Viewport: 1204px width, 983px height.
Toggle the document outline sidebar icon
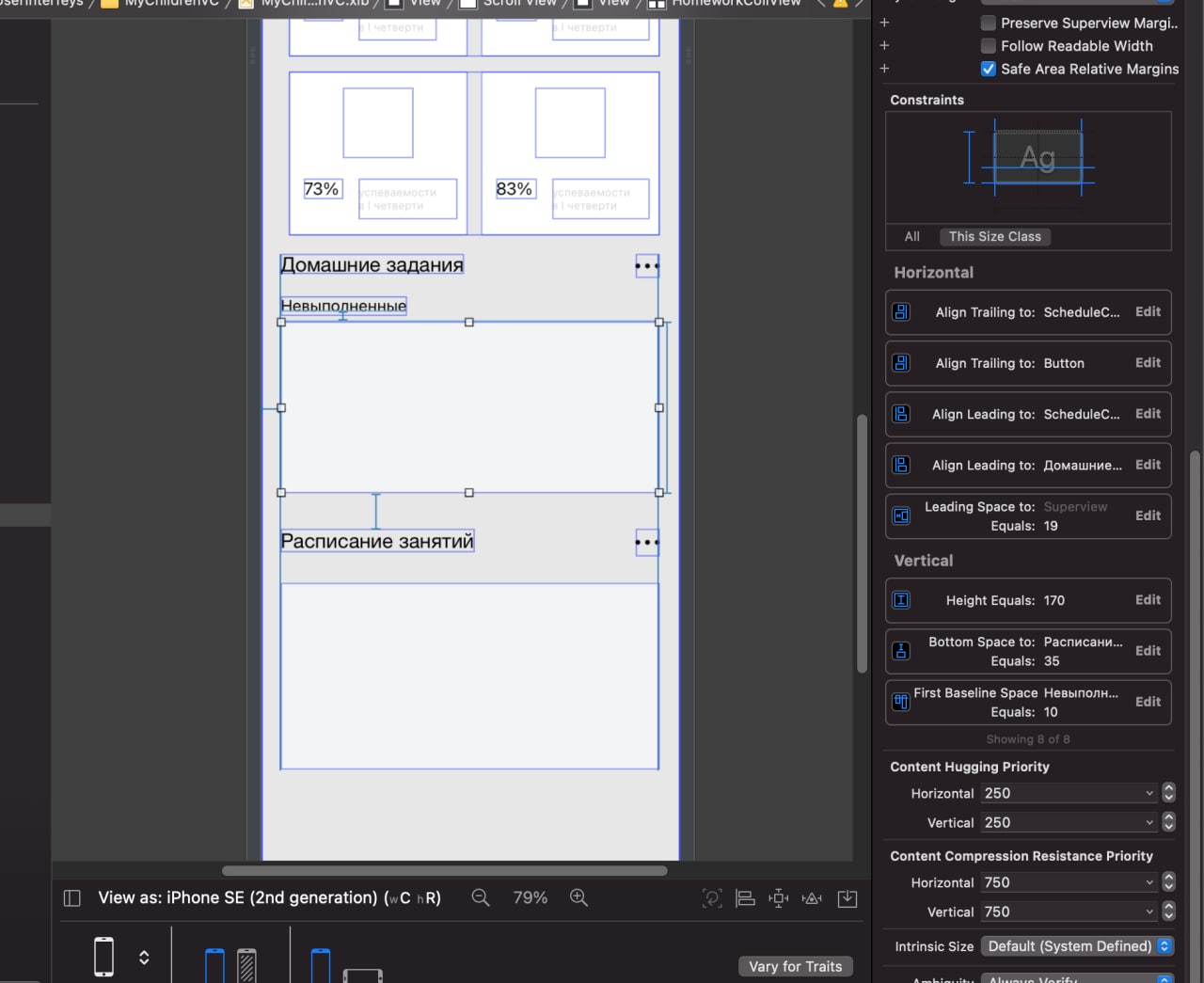tap(72, 897)
